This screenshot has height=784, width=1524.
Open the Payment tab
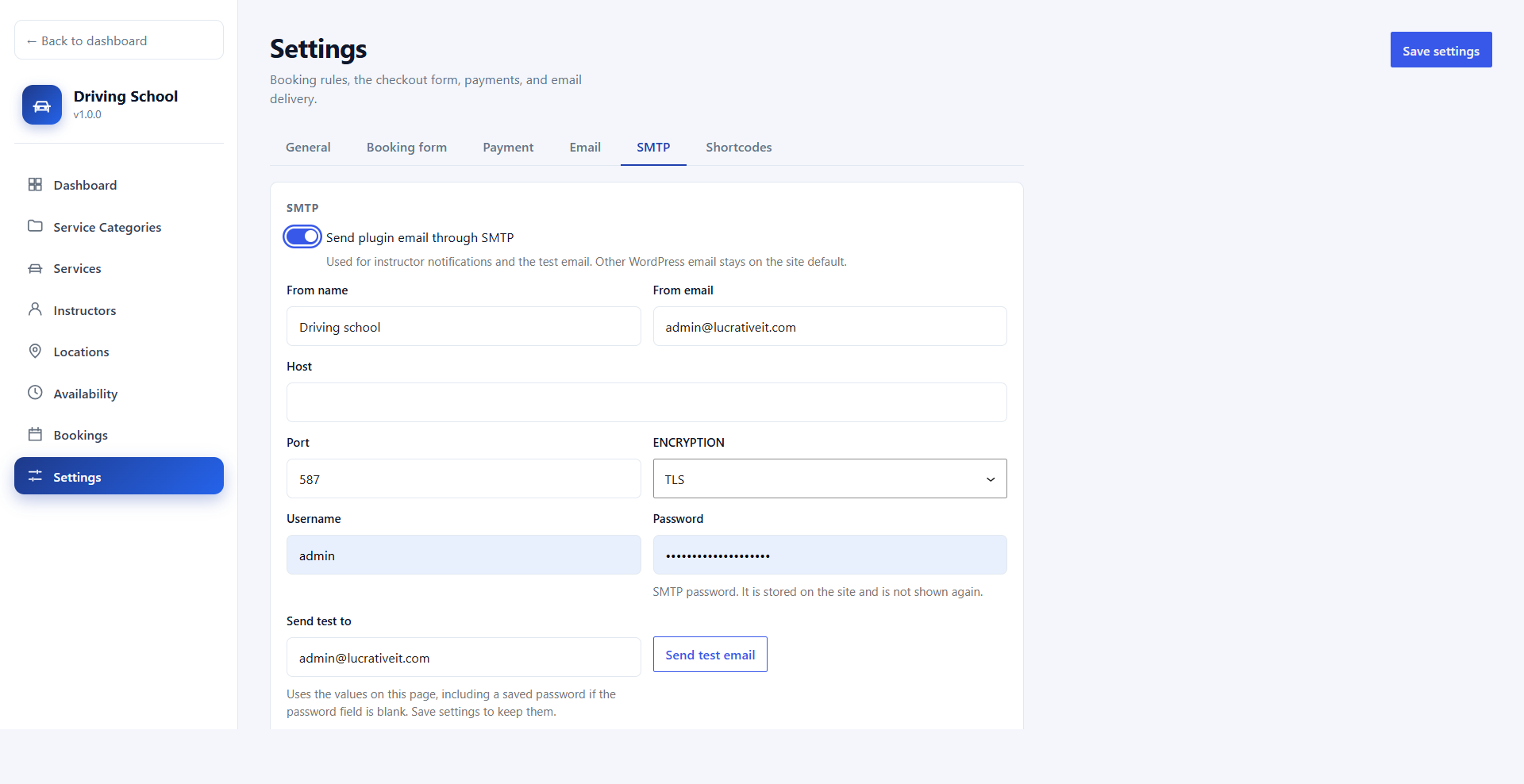[508, 148]
